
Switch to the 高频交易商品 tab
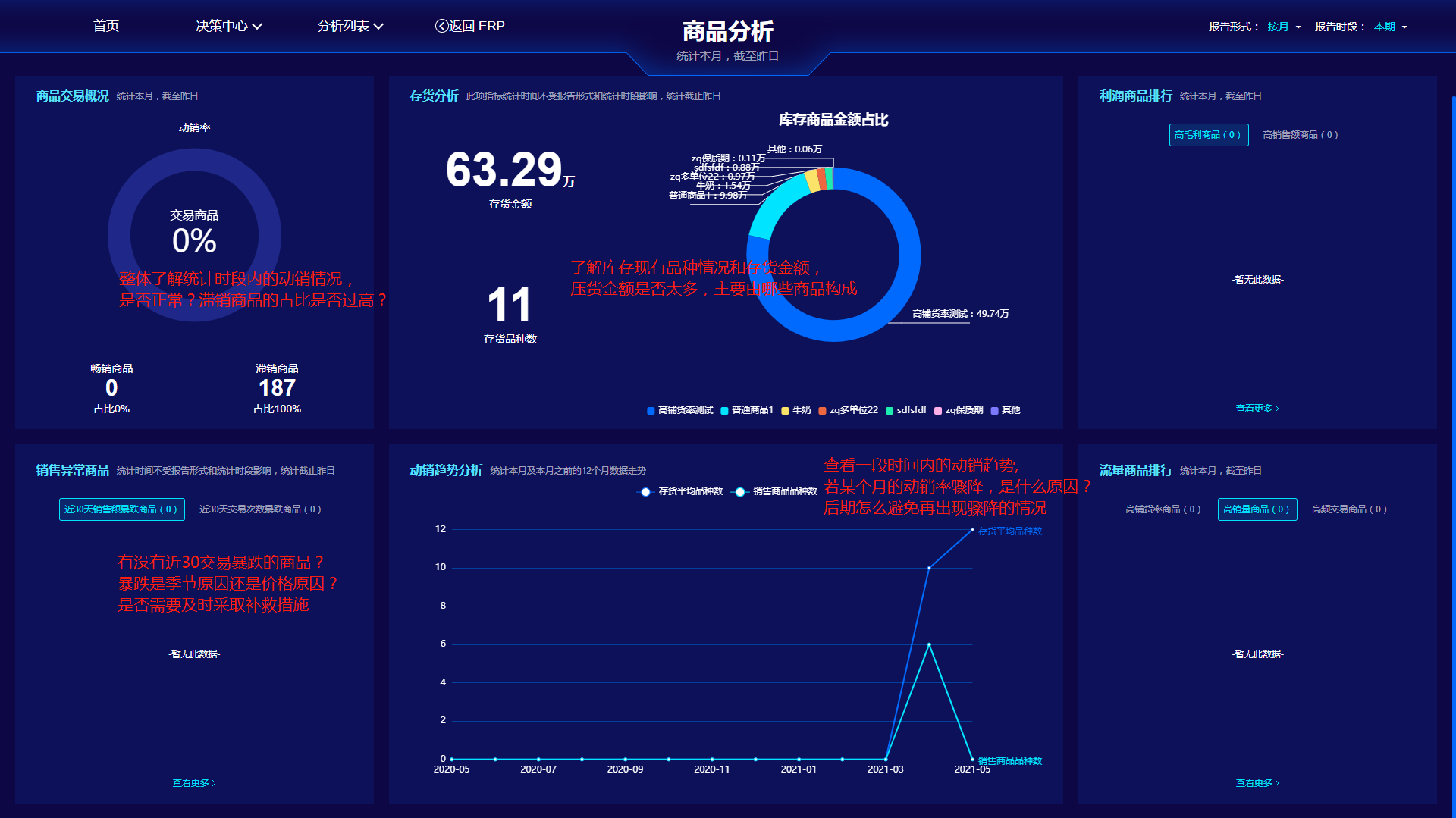point(1349,509)
